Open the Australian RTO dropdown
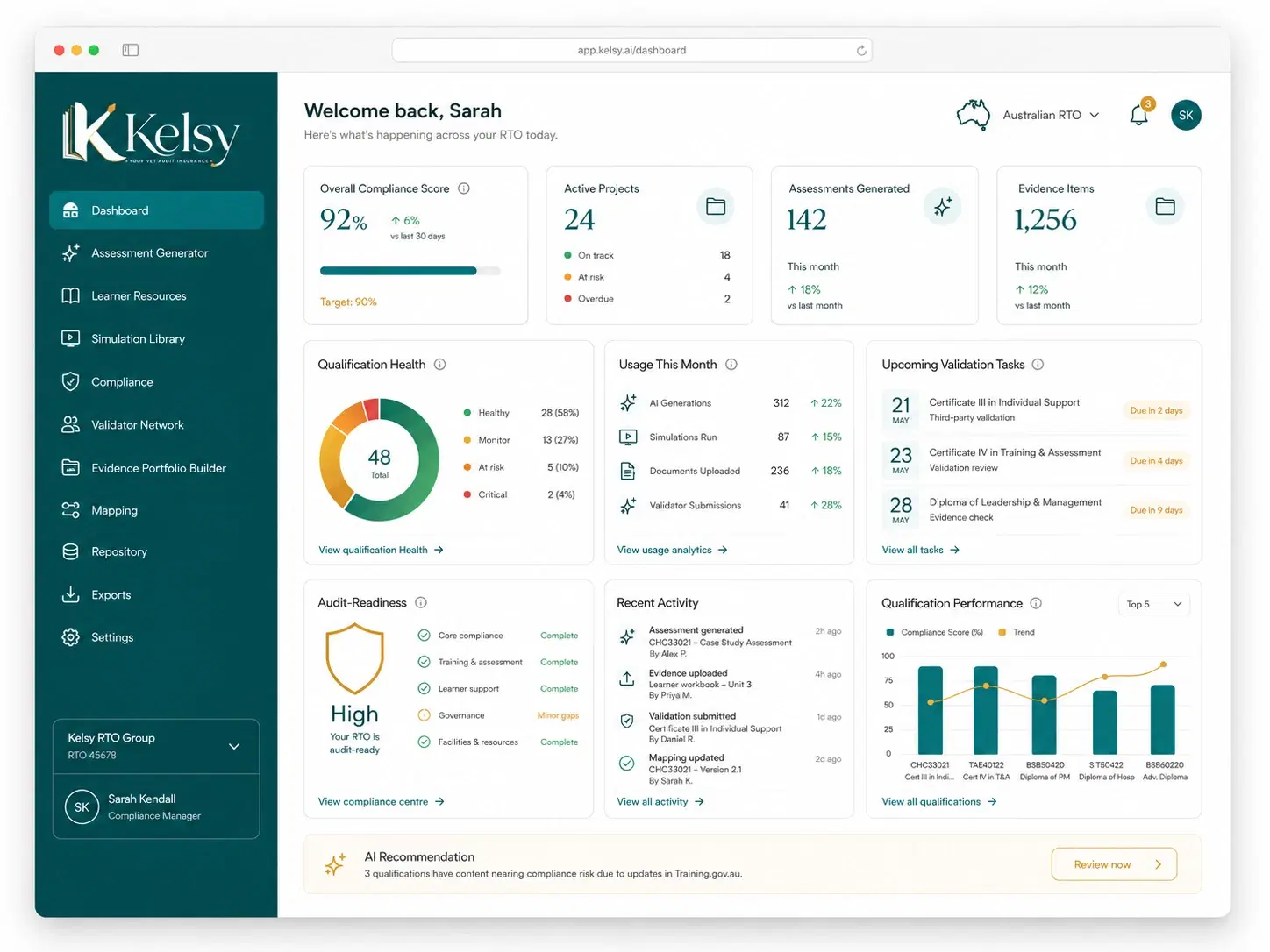The image size is (1270, 952). click(1051, 115)
